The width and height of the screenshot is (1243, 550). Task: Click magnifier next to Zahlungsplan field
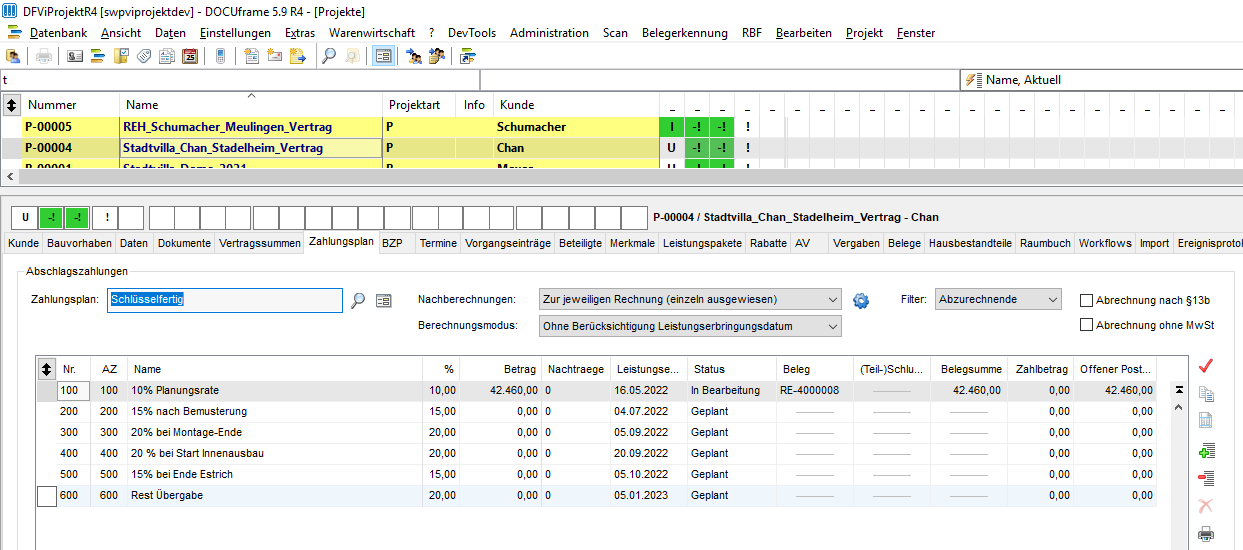(358, 300)
